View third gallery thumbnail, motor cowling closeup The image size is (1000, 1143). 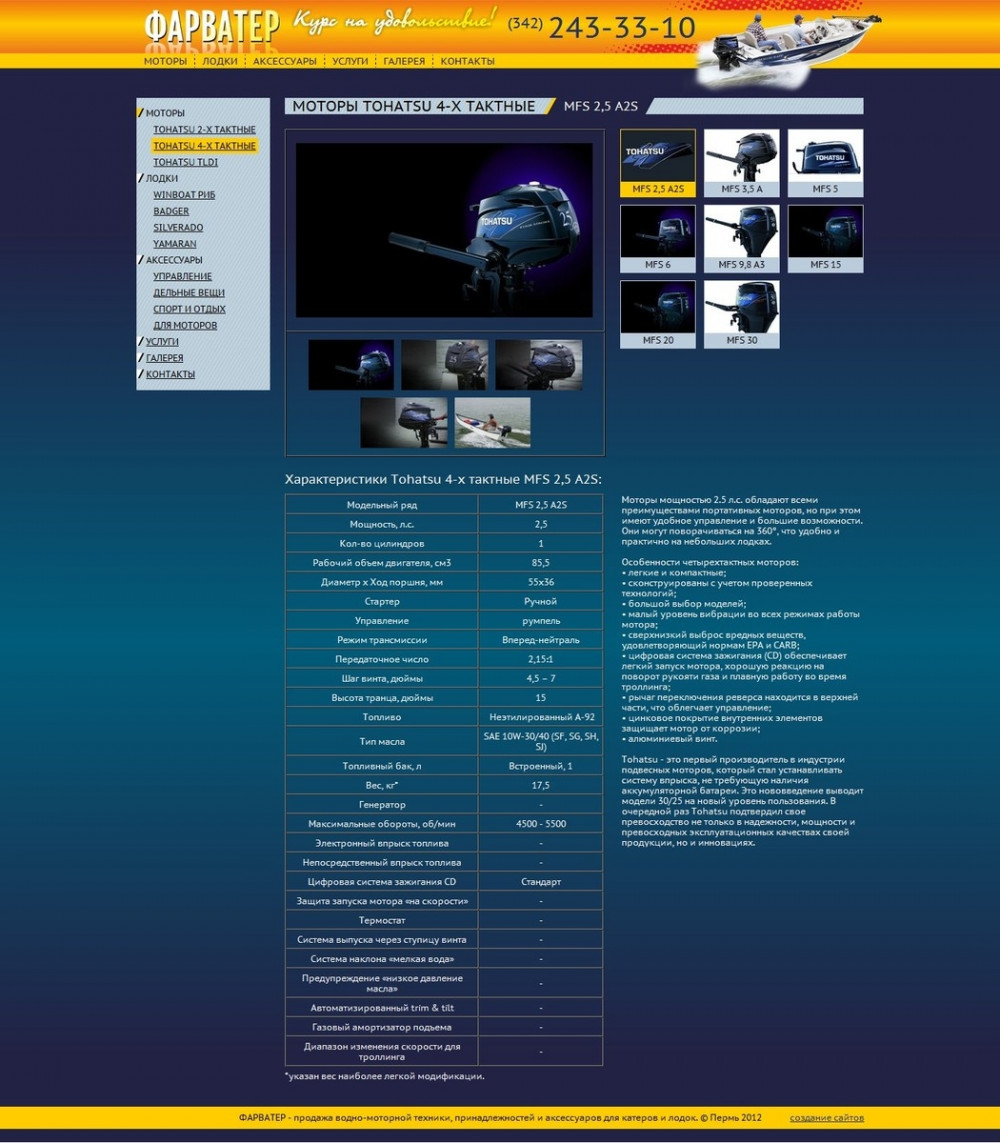click(x=539, y=364)
